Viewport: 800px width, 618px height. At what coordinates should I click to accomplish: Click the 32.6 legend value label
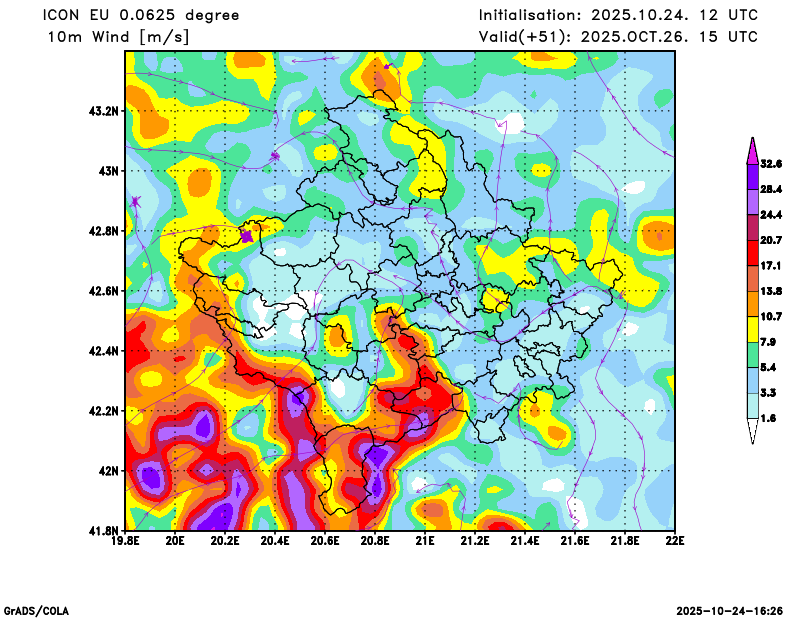pyautogui.click(x=770, y=163)
